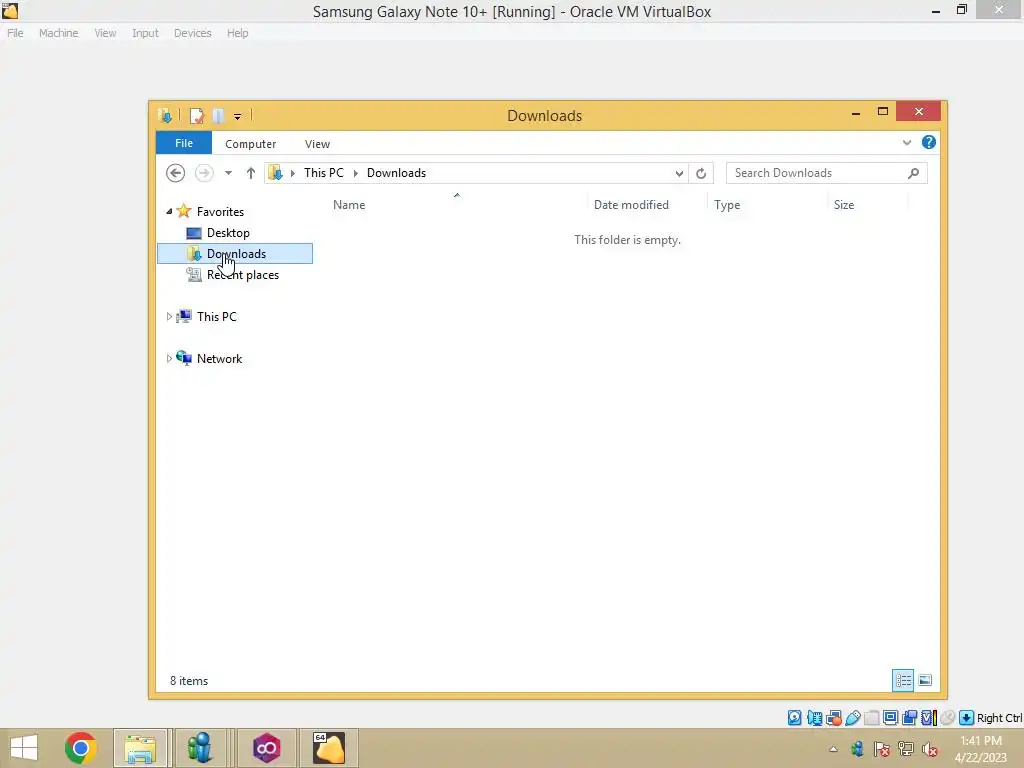Open the Computer ribbon tab

[x=250, y=144]
